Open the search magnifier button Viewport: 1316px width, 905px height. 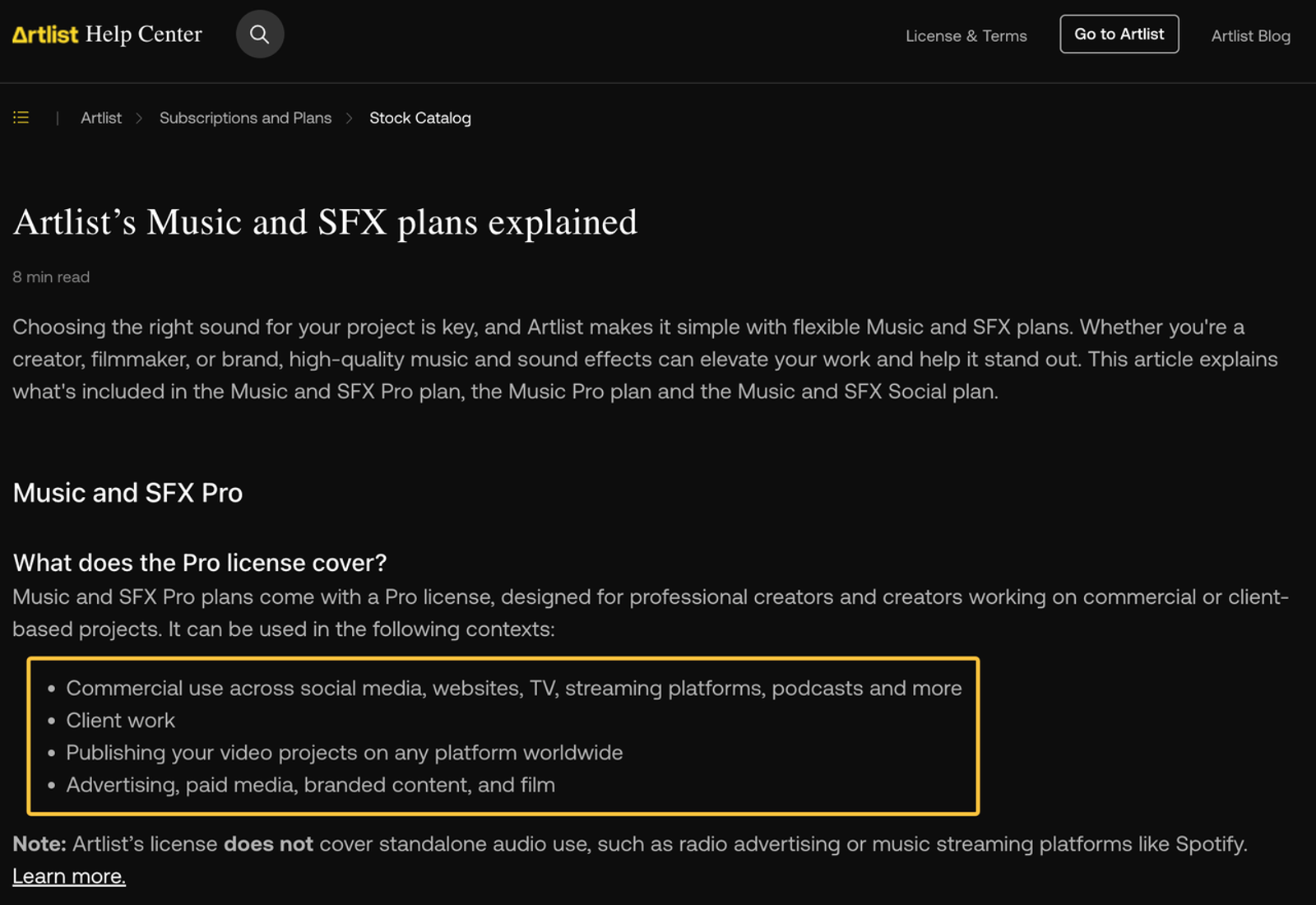(260, 34)
